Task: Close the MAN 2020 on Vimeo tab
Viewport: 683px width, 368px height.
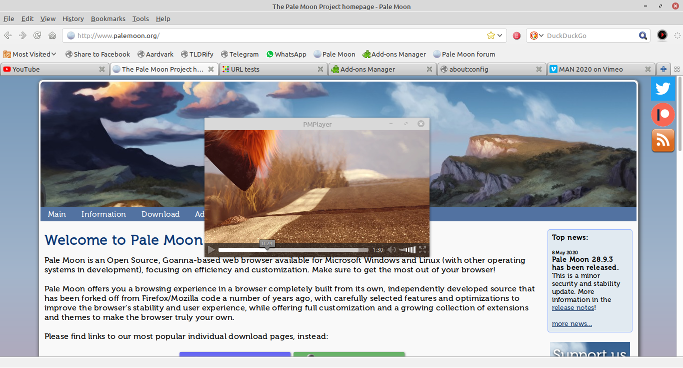Action: pyautogui.click(x=648, y=69)
